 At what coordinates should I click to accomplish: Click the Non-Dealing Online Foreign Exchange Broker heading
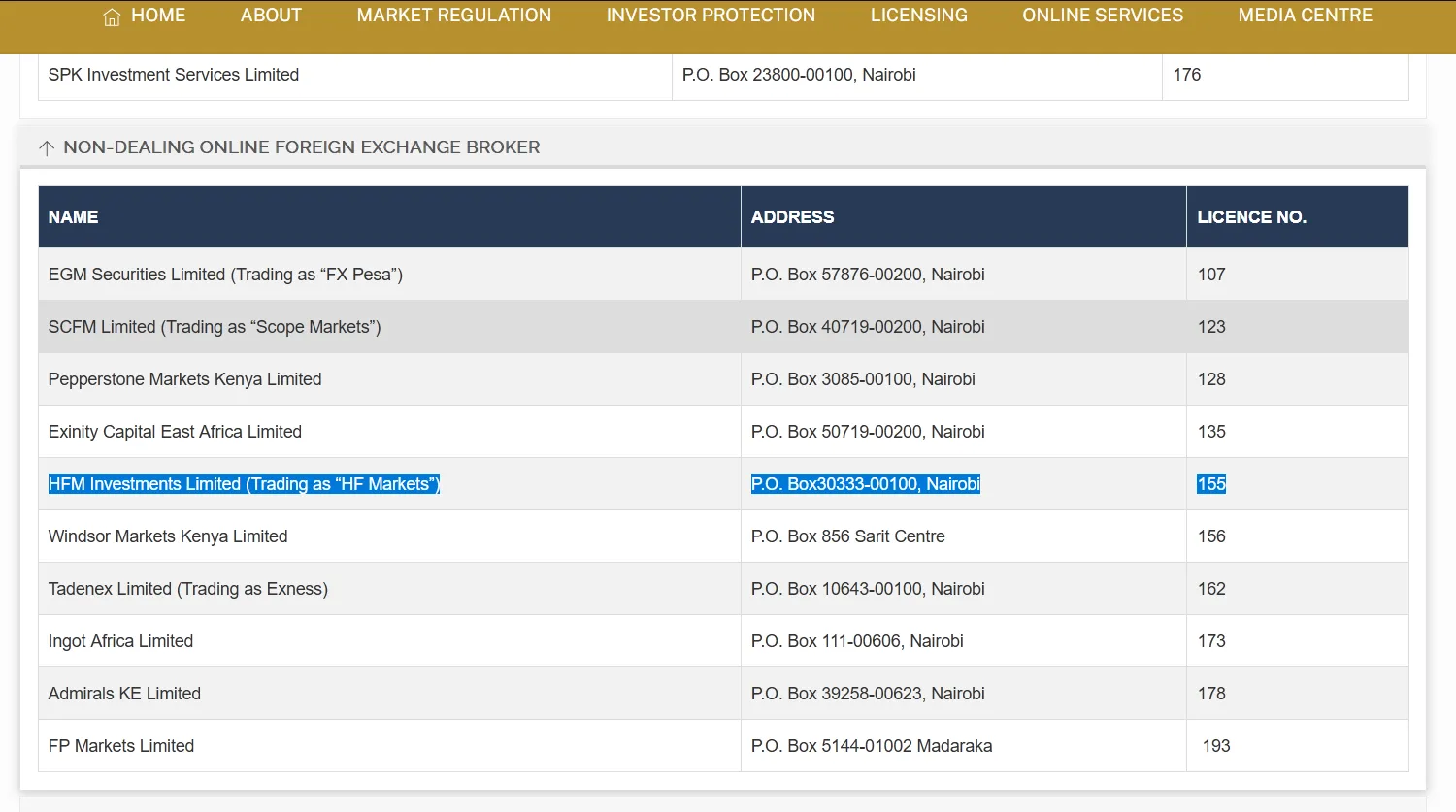[x=302, y=147]
